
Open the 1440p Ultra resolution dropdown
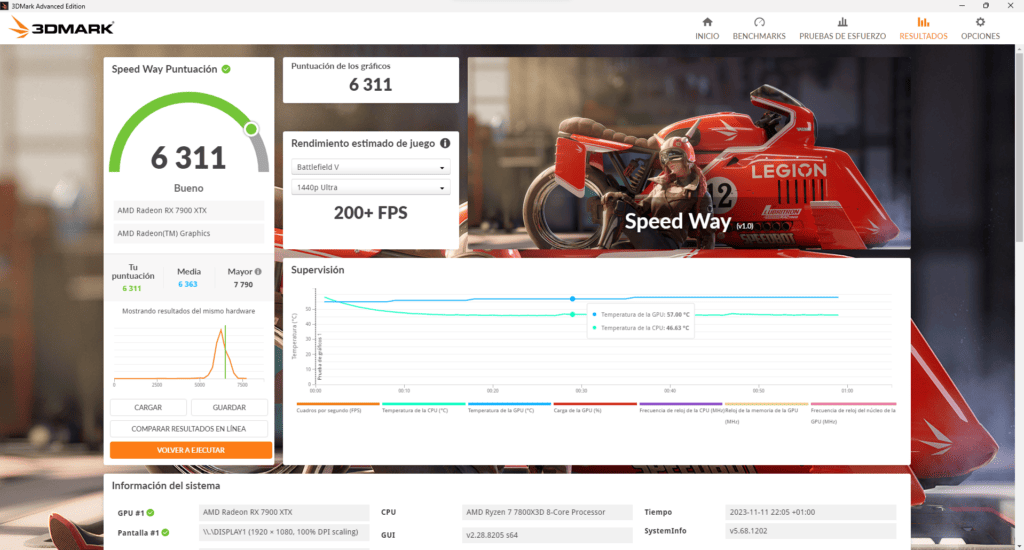(x=371, y=187)
